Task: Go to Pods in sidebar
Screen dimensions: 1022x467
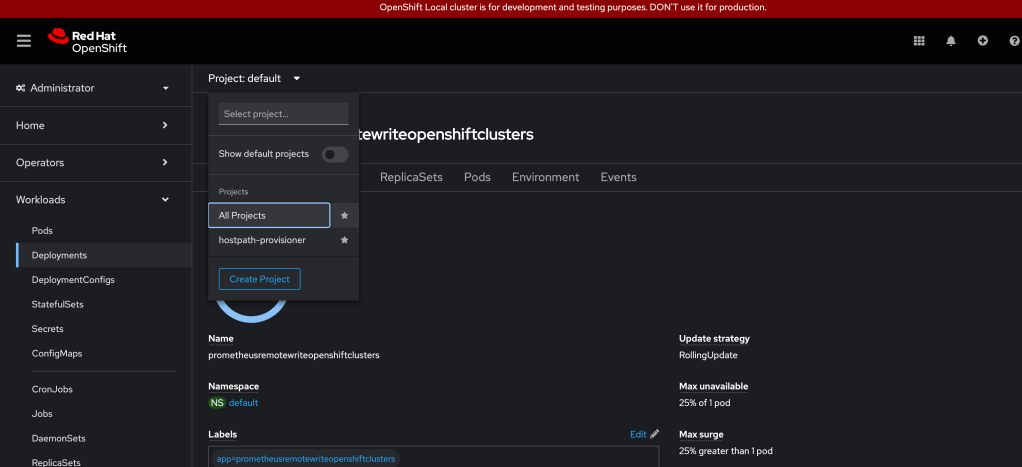Action: (x=42, y=231)
